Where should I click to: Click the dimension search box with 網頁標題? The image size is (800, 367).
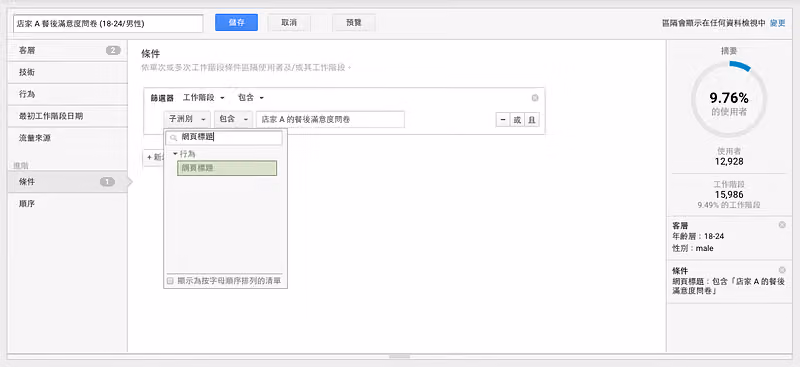click(x=224, y=137)
